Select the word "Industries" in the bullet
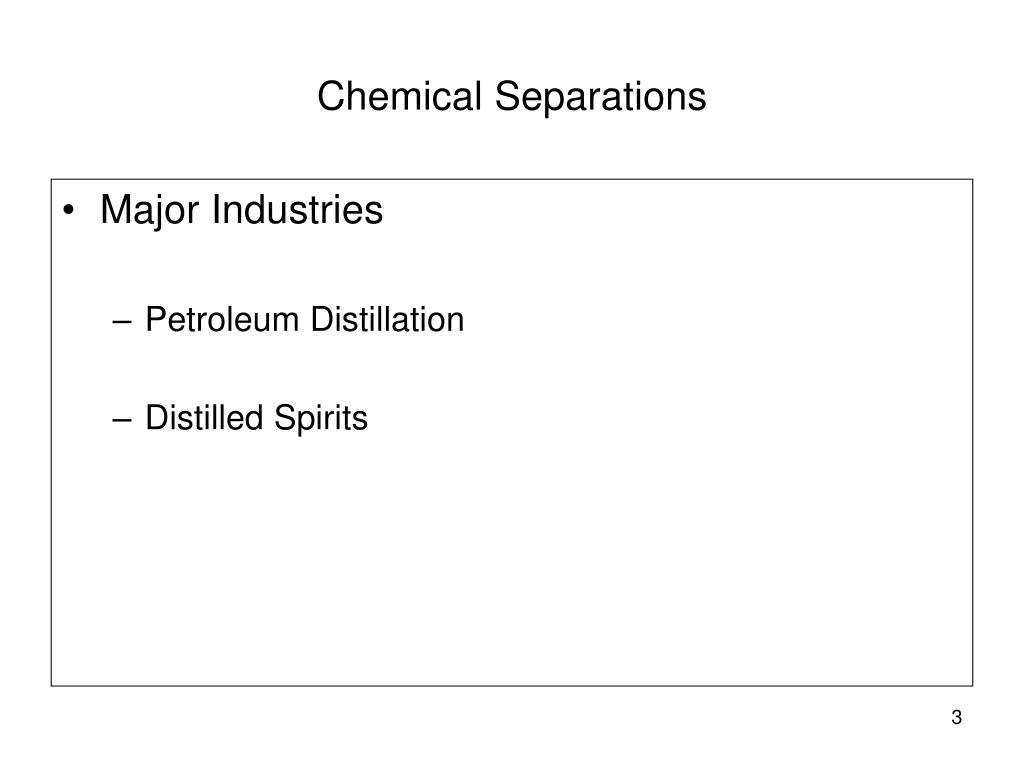This screenshot has height=768, width=1024. coord(297,210)
